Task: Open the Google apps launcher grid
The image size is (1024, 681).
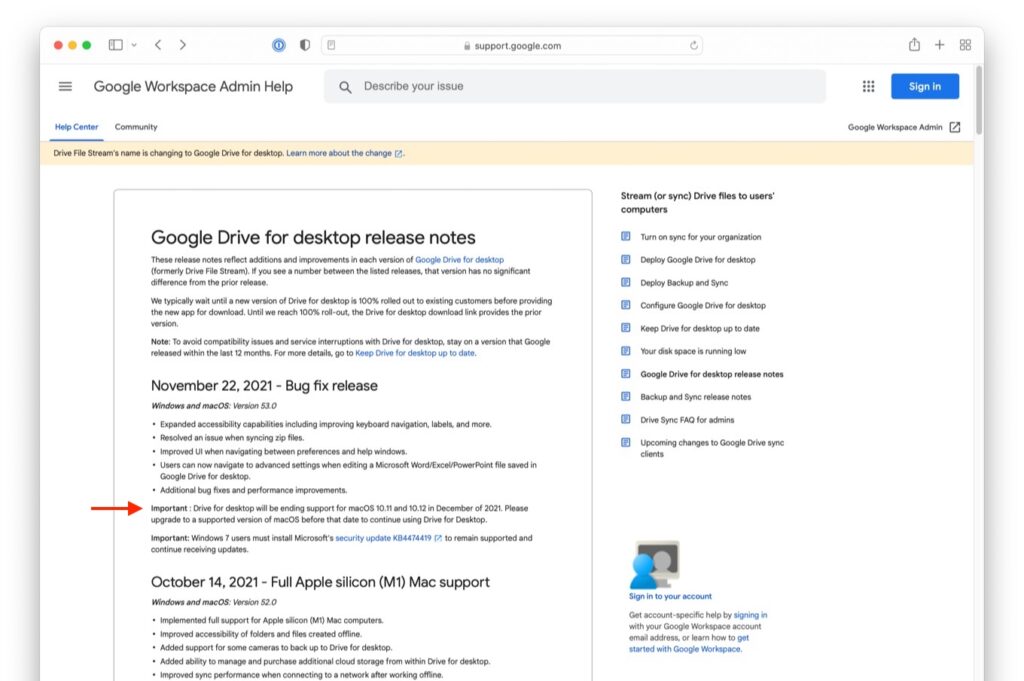Action: tap(868, 86)
